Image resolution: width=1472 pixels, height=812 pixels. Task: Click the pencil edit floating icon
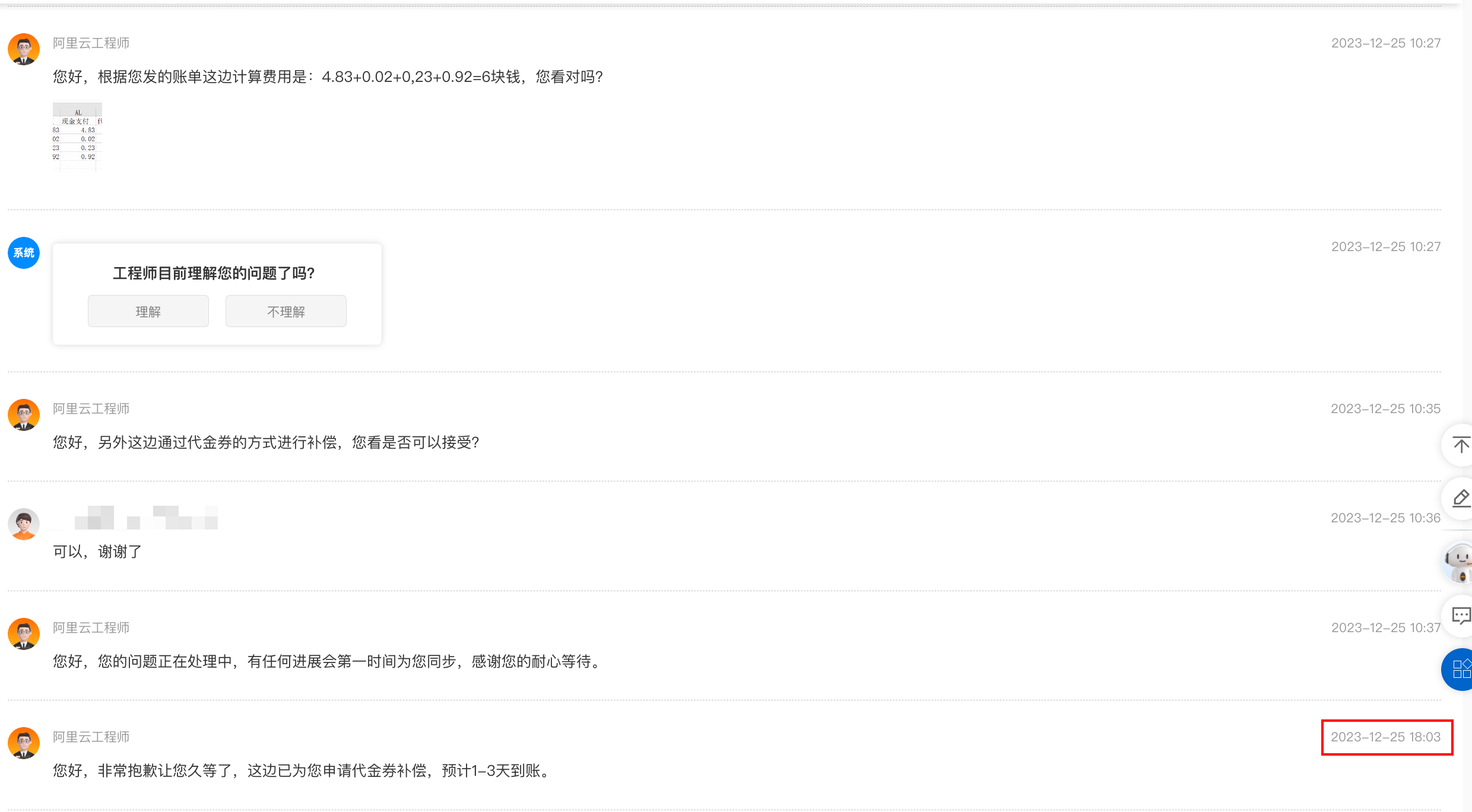click(1460, 498)
